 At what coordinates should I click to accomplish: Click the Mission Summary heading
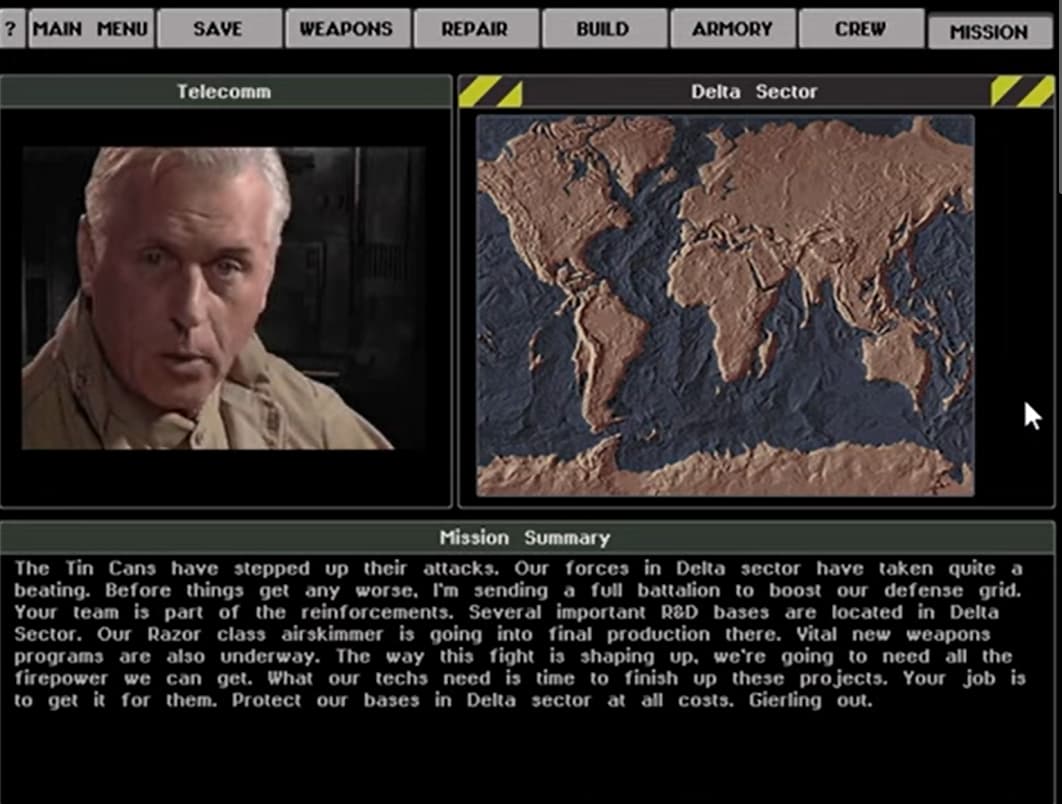coord(525,538)
